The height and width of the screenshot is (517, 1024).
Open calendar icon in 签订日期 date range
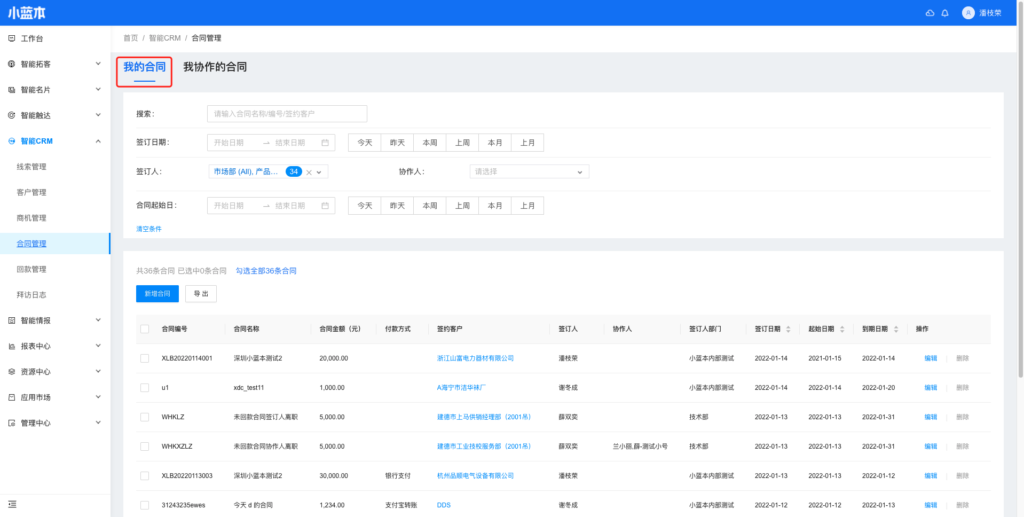326,143
